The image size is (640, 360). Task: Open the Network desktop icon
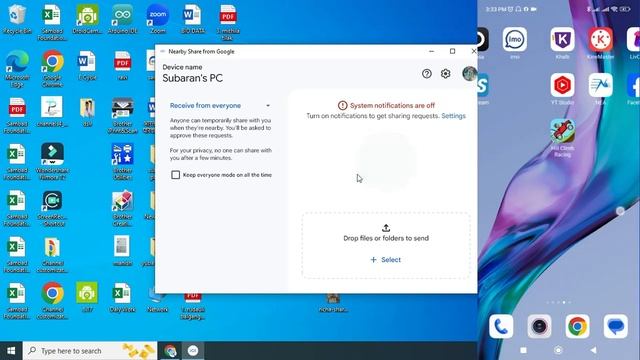tap(158, 301)
